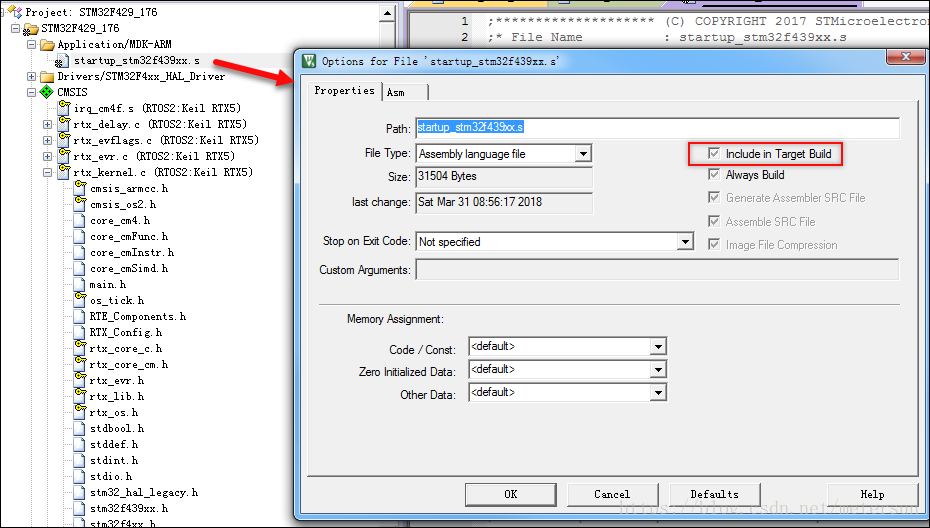Click the irq_cm4f.s locked file icon
930x528 pixels.
(63, 108)
